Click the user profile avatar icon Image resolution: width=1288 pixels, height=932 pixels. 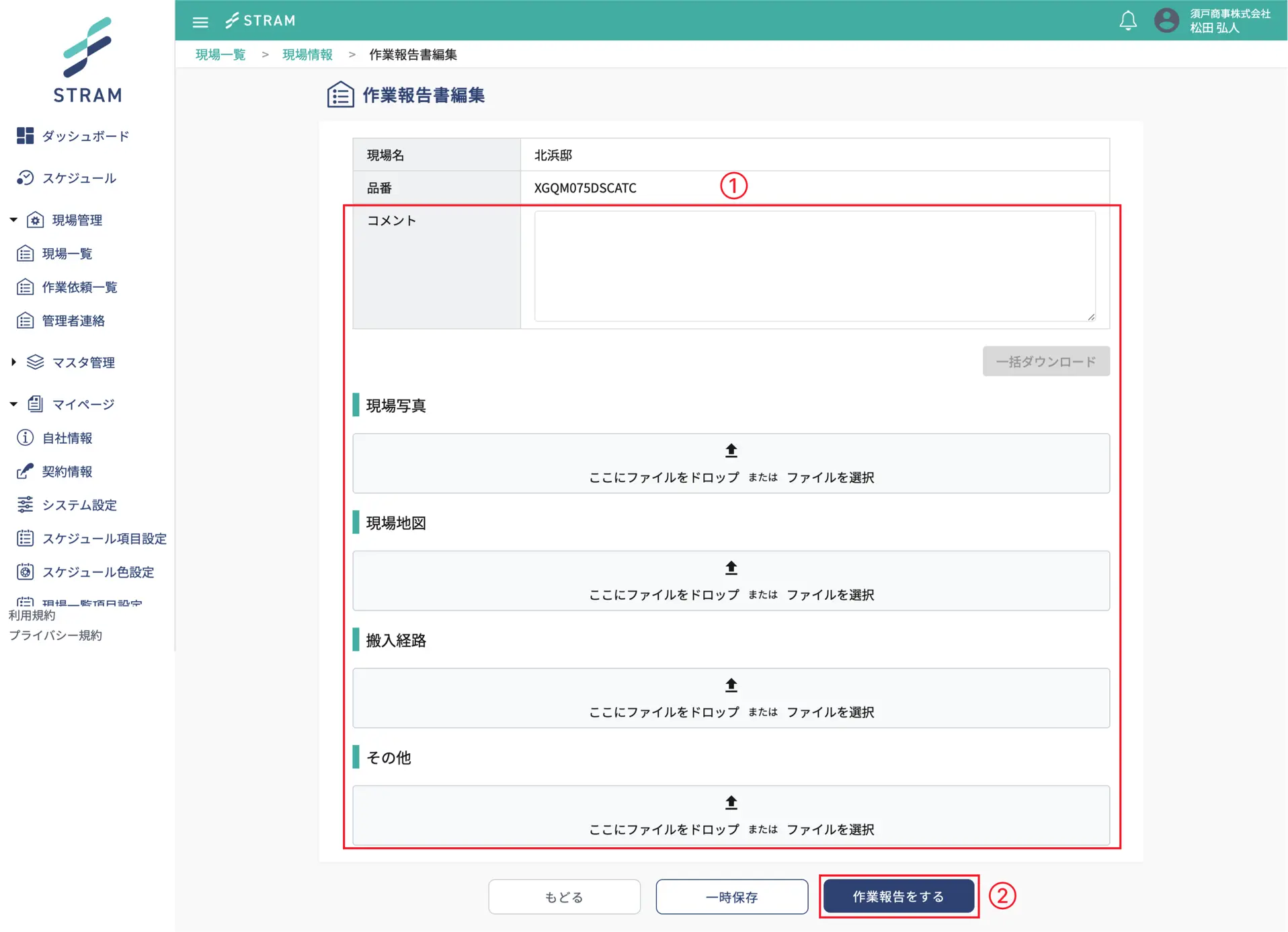point(1166,21)
